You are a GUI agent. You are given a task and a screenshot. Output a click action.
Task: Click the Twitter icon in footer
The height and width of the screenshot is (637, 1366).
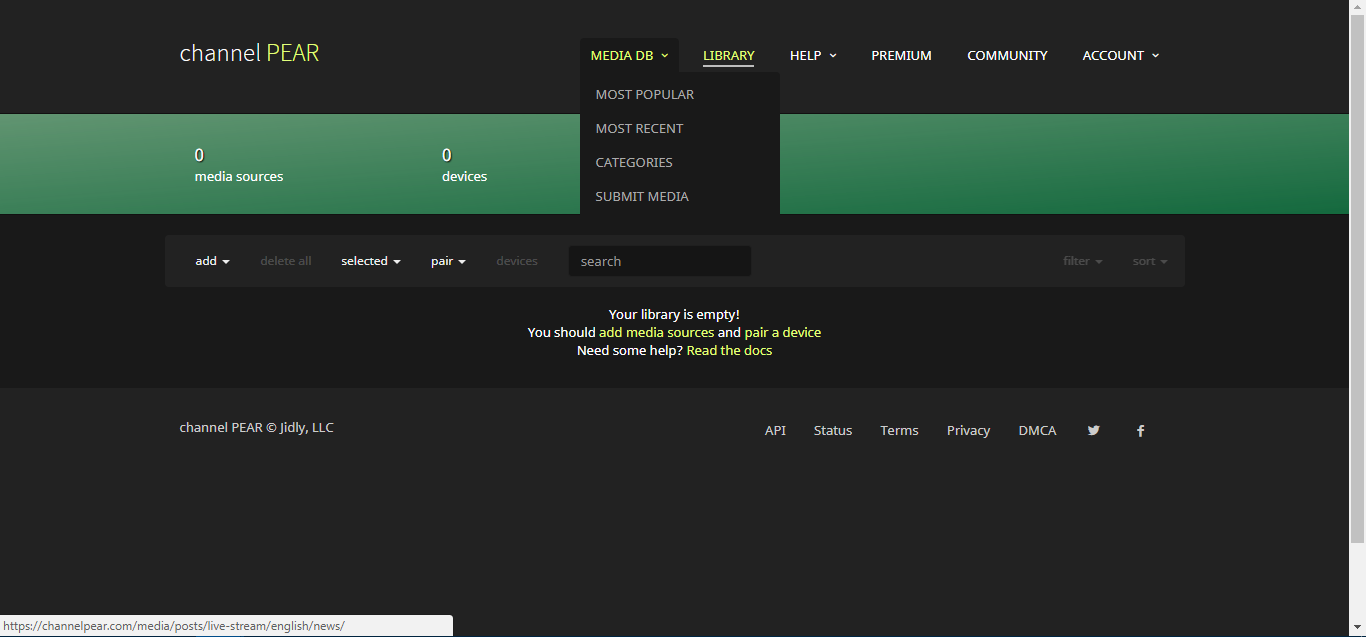pyautogui.click(x=1093, y=431)
